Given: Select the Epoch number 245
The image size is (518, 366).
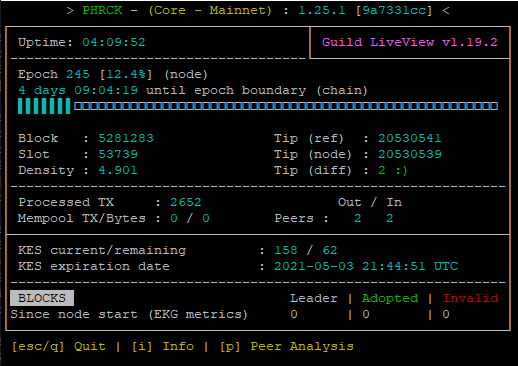Looking at the screenshot, I should 78,74.
